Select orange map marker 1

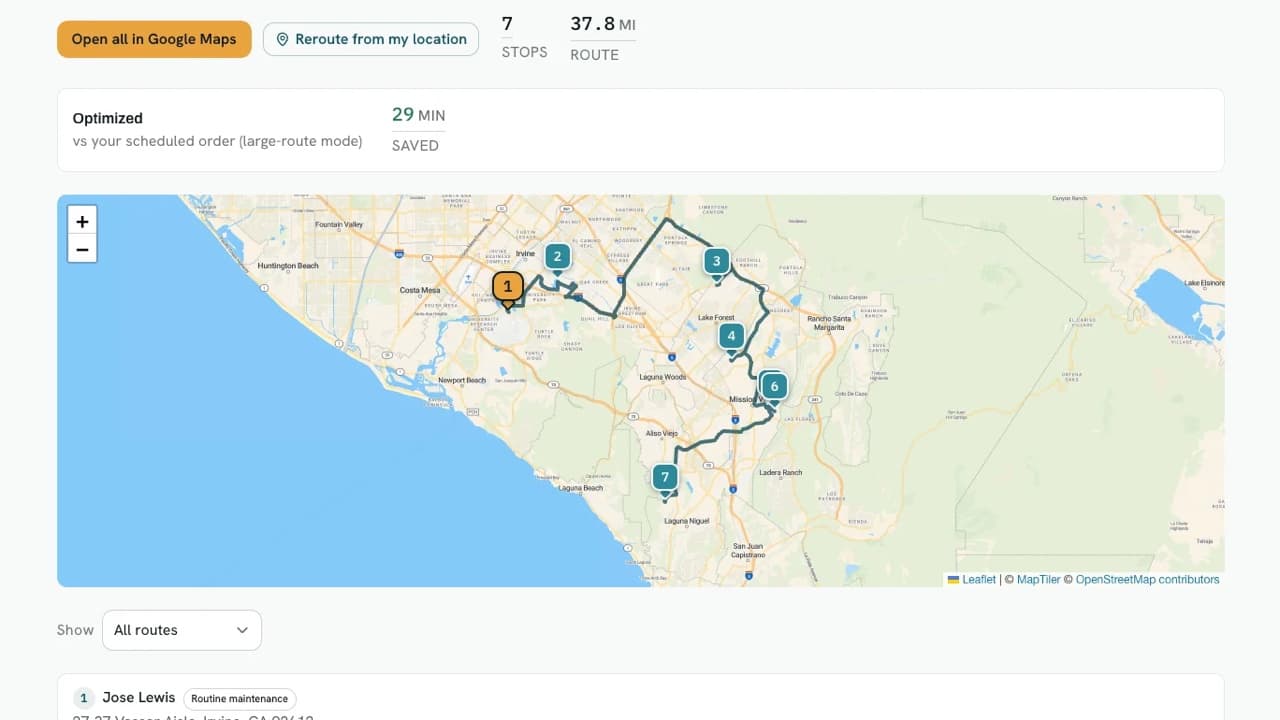pos(508,288)
